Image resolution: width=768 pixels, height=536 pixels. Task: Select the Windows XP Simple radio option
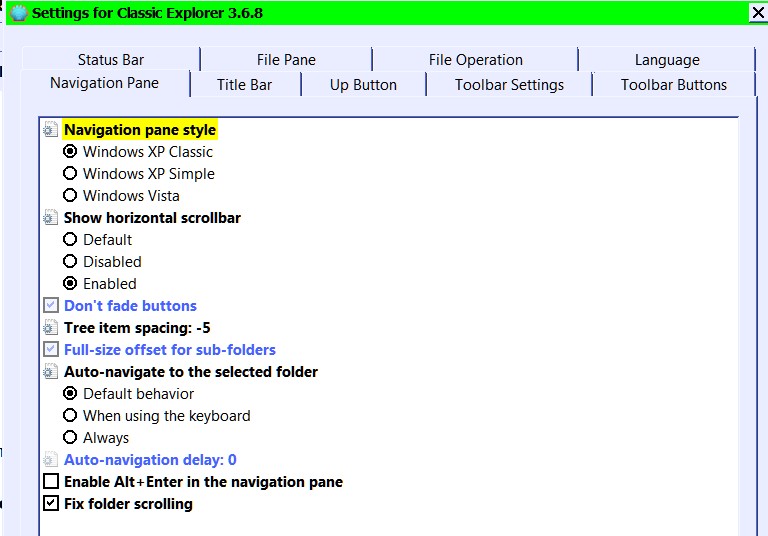(70, 174)
